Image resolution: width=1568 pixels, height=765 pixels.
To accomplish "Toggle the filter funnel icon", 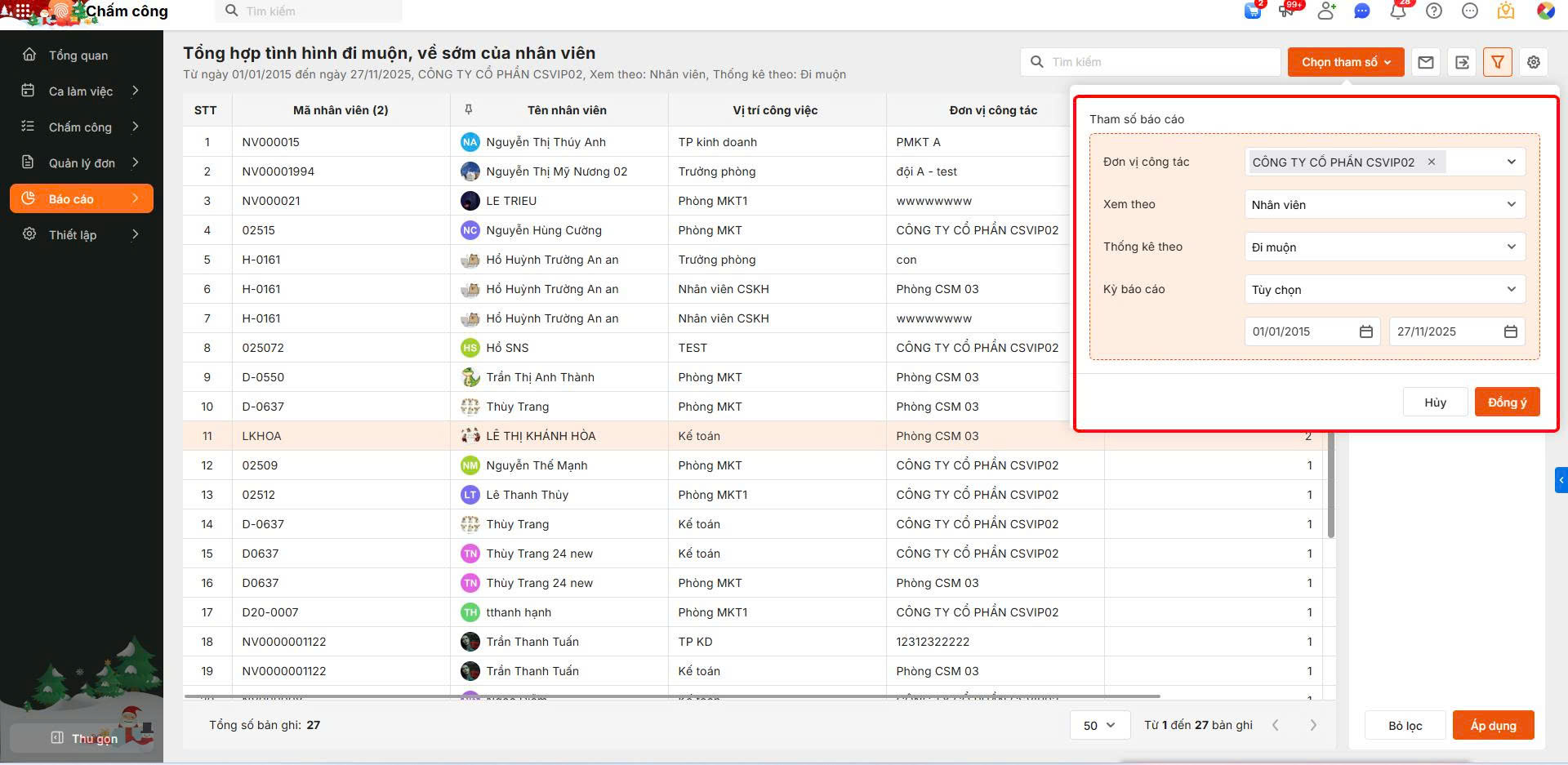I will tap(1497, 62).
